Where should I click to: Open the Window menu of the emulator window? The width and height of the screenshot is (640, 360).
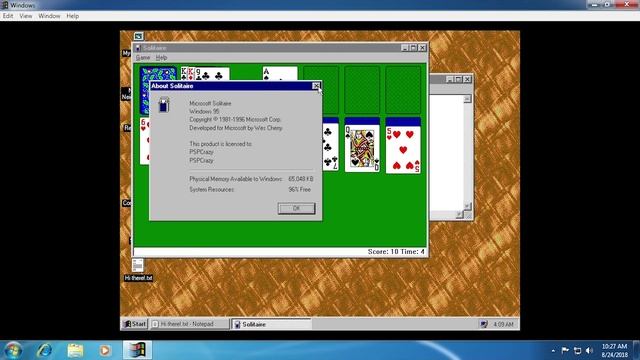coord(49,16)
